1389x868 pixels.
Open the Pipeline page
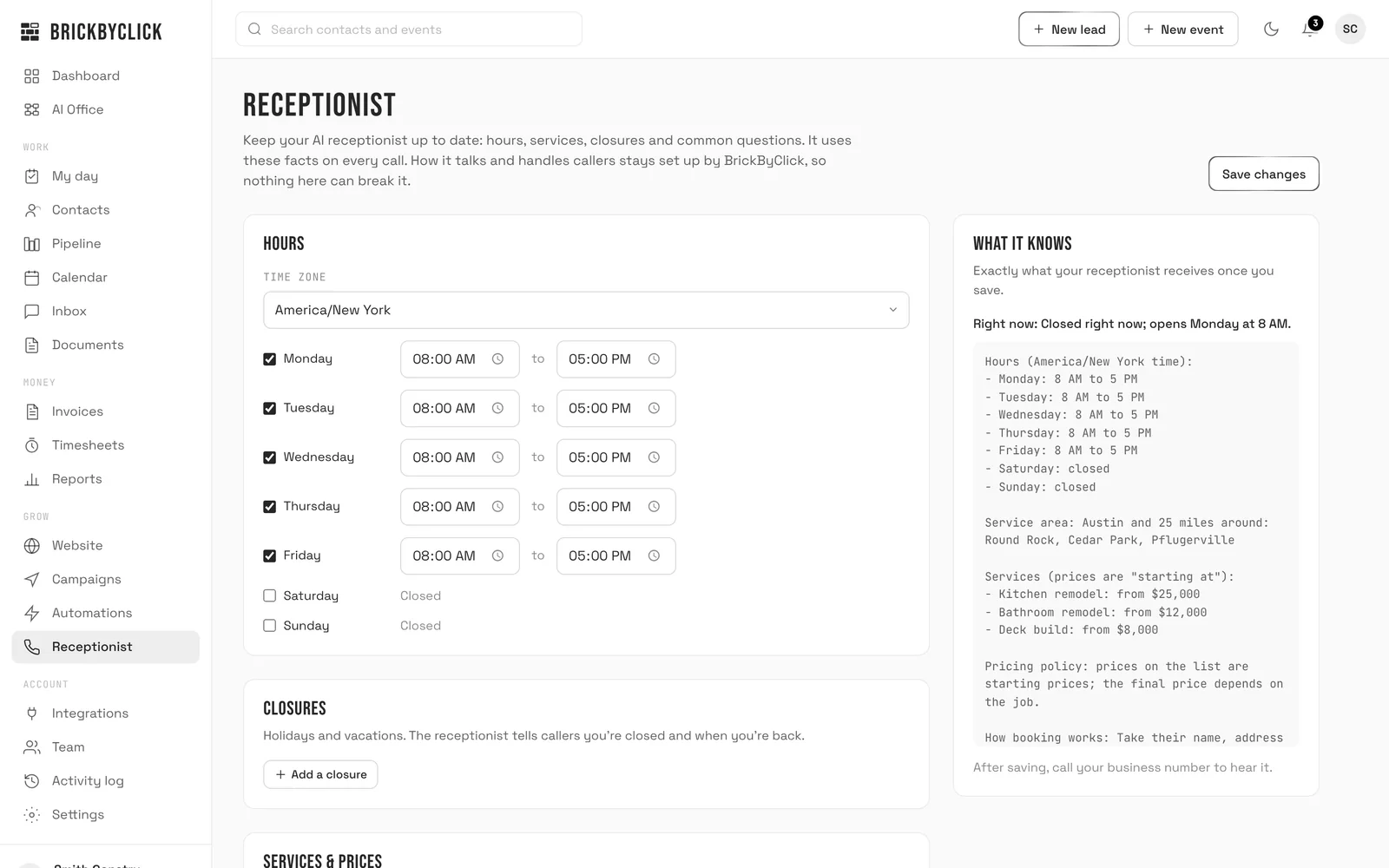[106, 244]
